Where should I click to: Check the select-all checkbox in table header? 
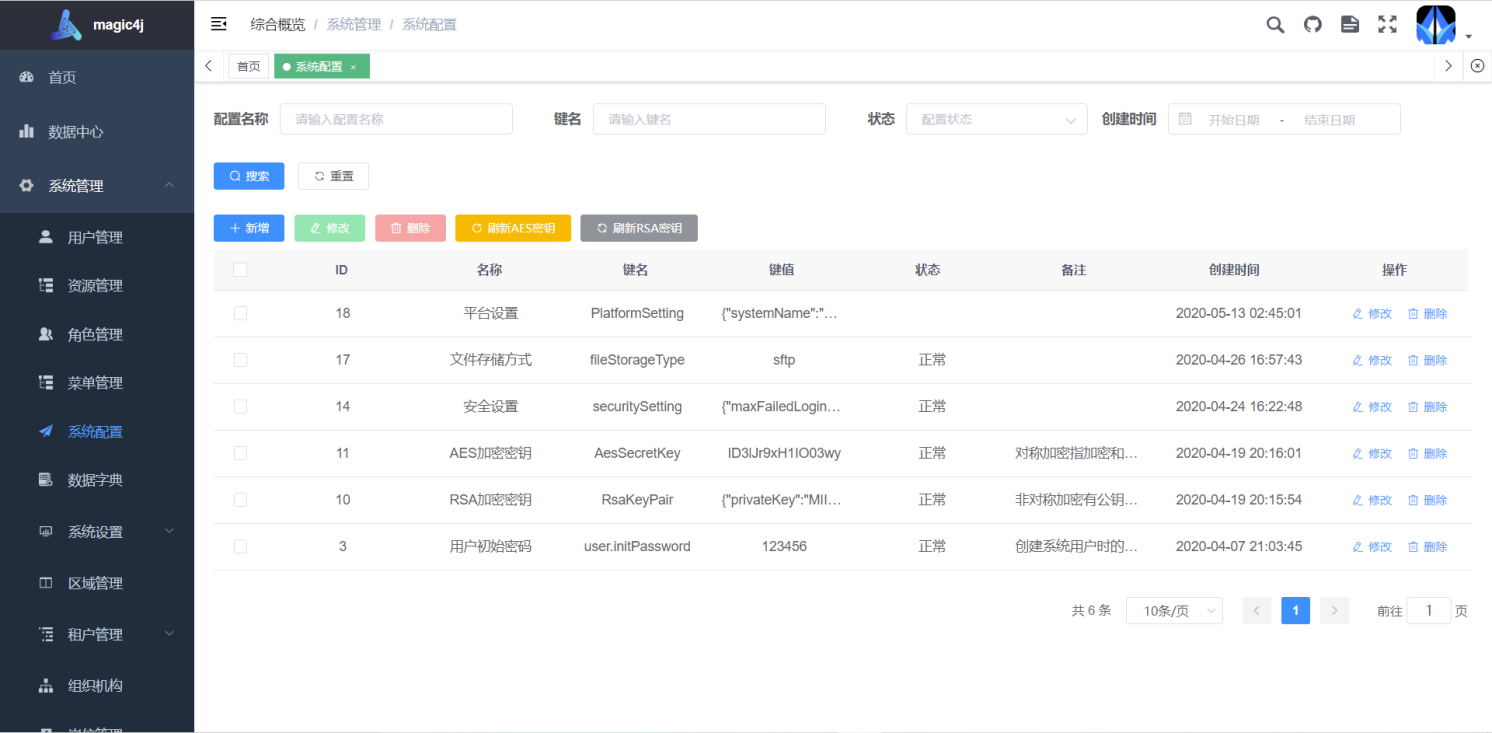click(x=240, y=270)
